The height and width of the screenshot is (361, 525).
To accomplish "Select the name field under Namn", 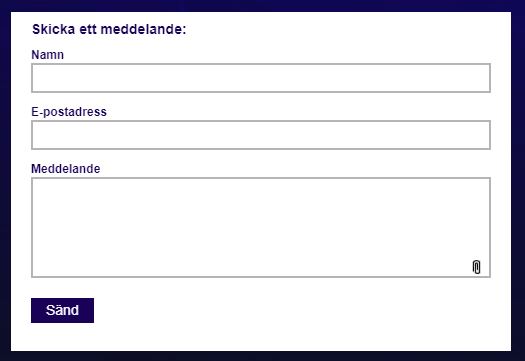I will pos(261,78).
